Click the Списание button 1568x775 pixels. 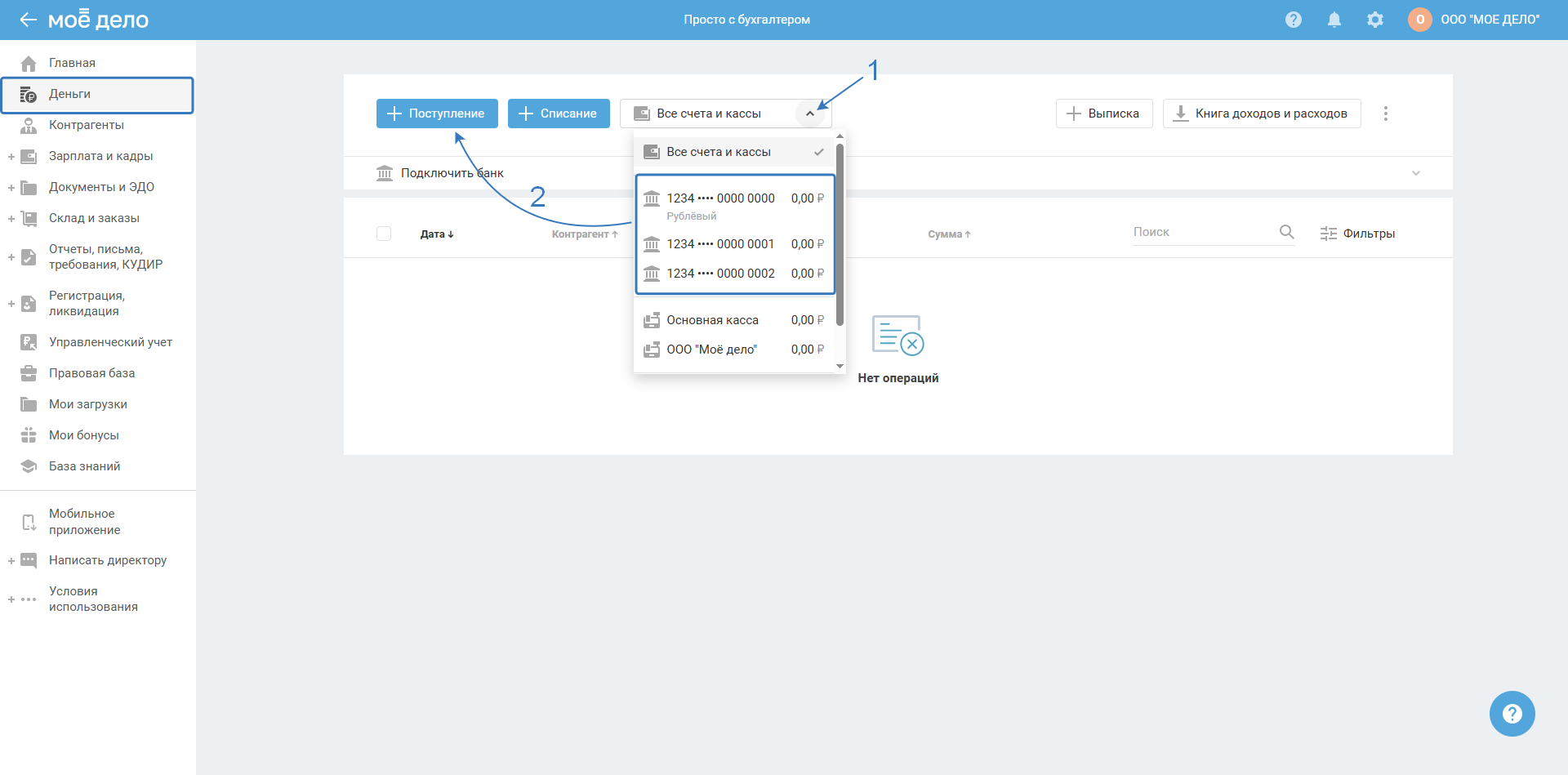pos(559,114)
